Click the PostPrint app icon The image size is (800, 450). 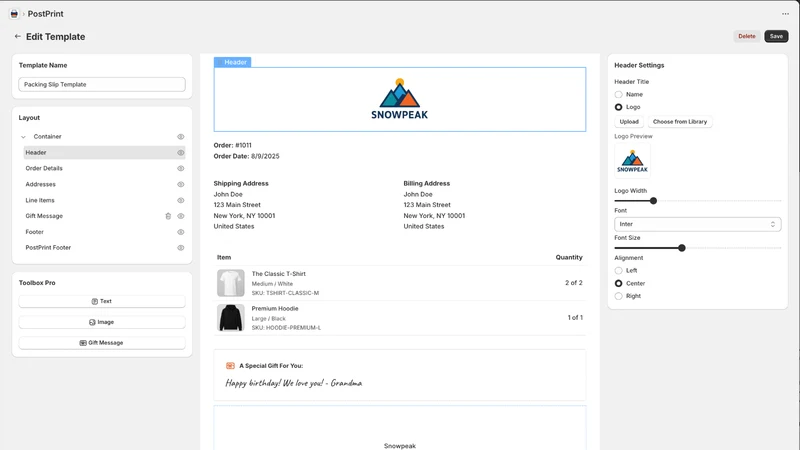point(14,14)
